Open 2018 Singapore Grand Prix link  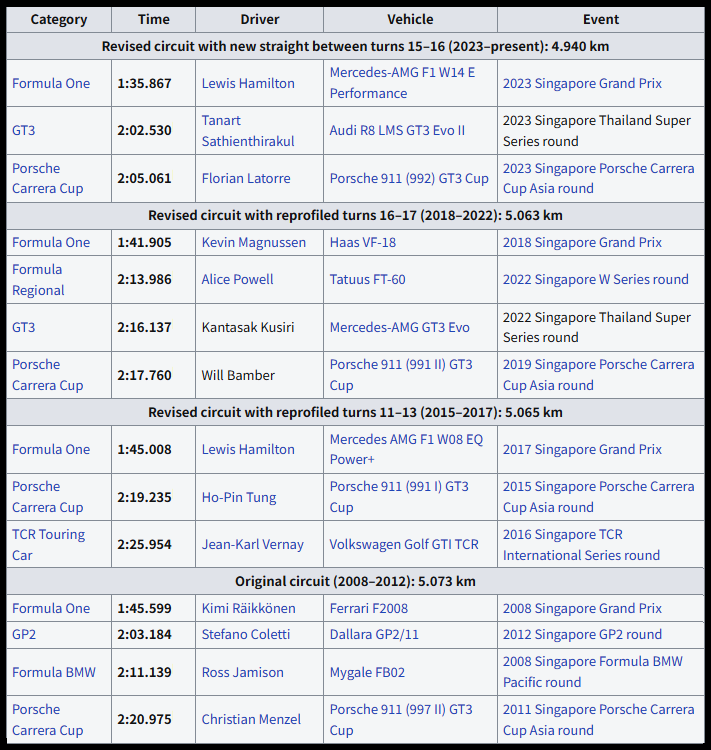582,242
